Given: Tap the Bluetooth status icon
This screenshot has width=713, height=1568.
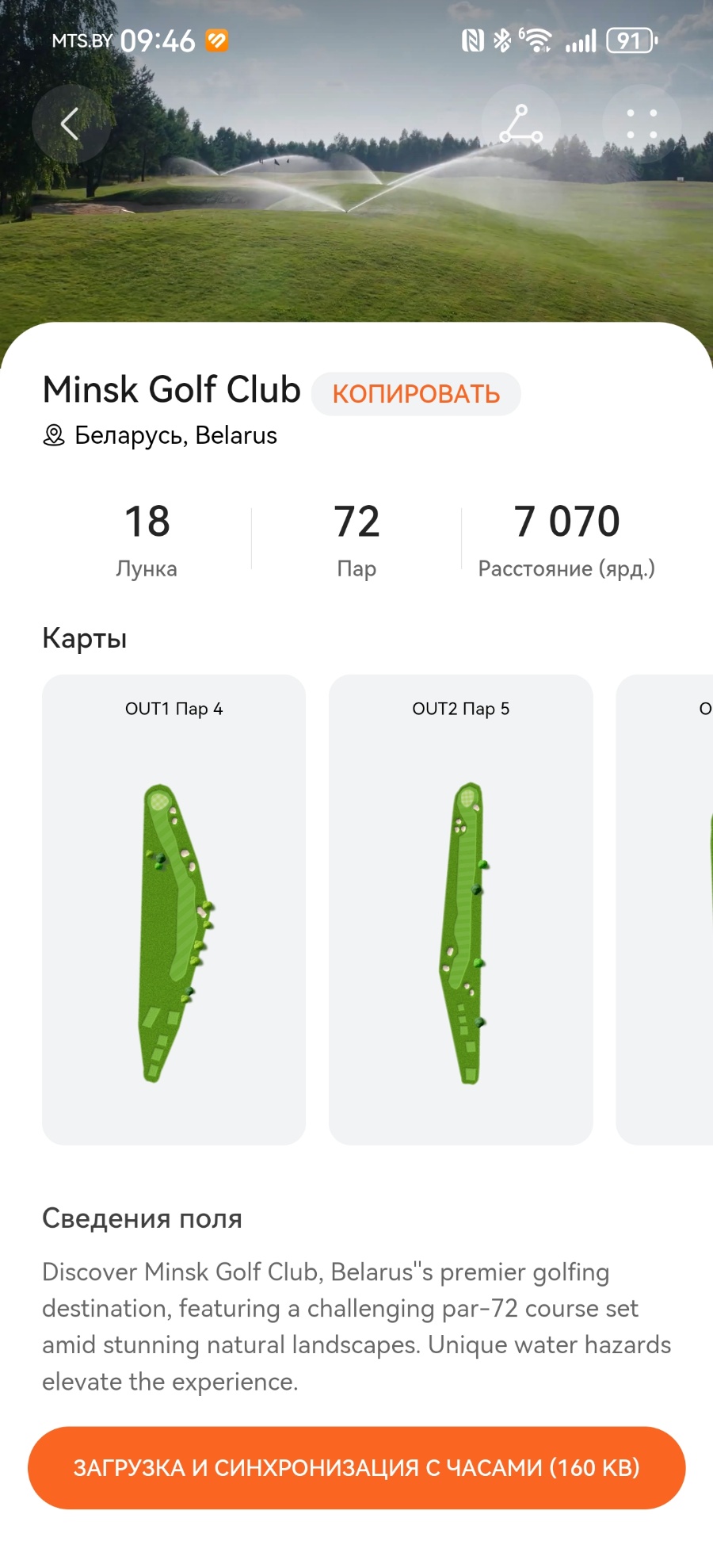Looking at the screenshot, I should point(501,40).
